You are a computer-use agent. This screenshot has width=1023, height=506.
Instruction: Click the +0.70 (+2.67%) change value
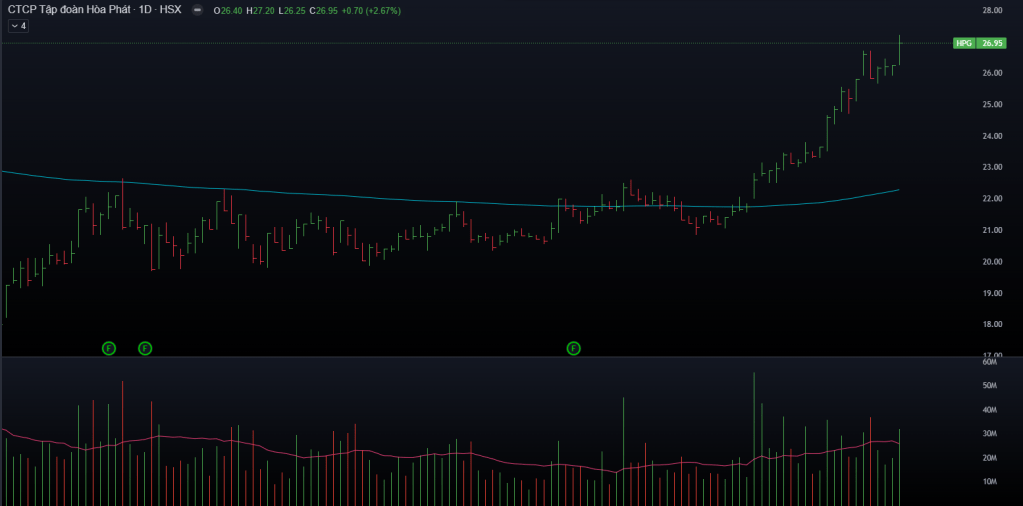point(375,10)
